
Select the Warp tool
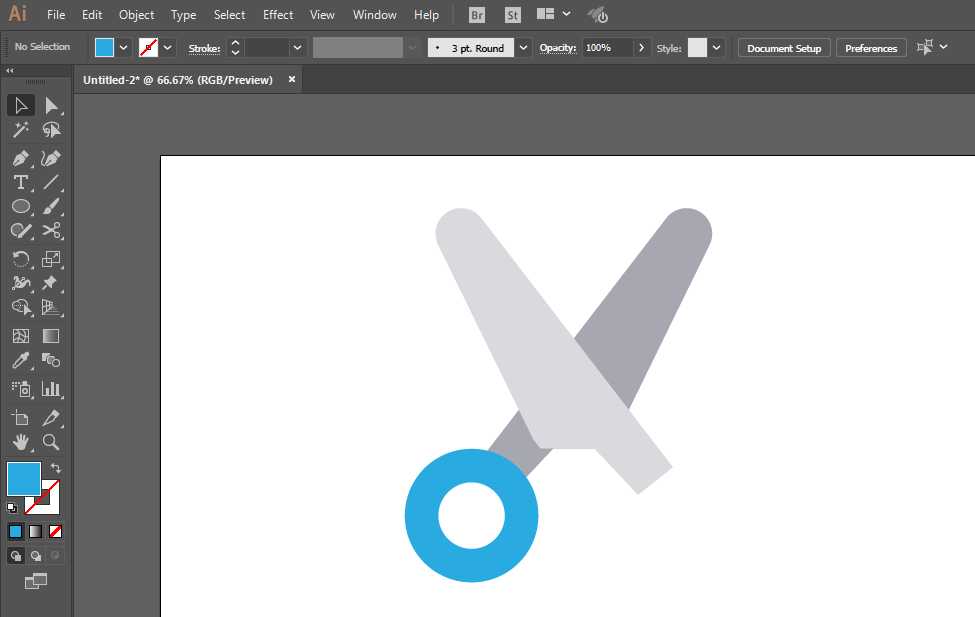pos(21,283)
